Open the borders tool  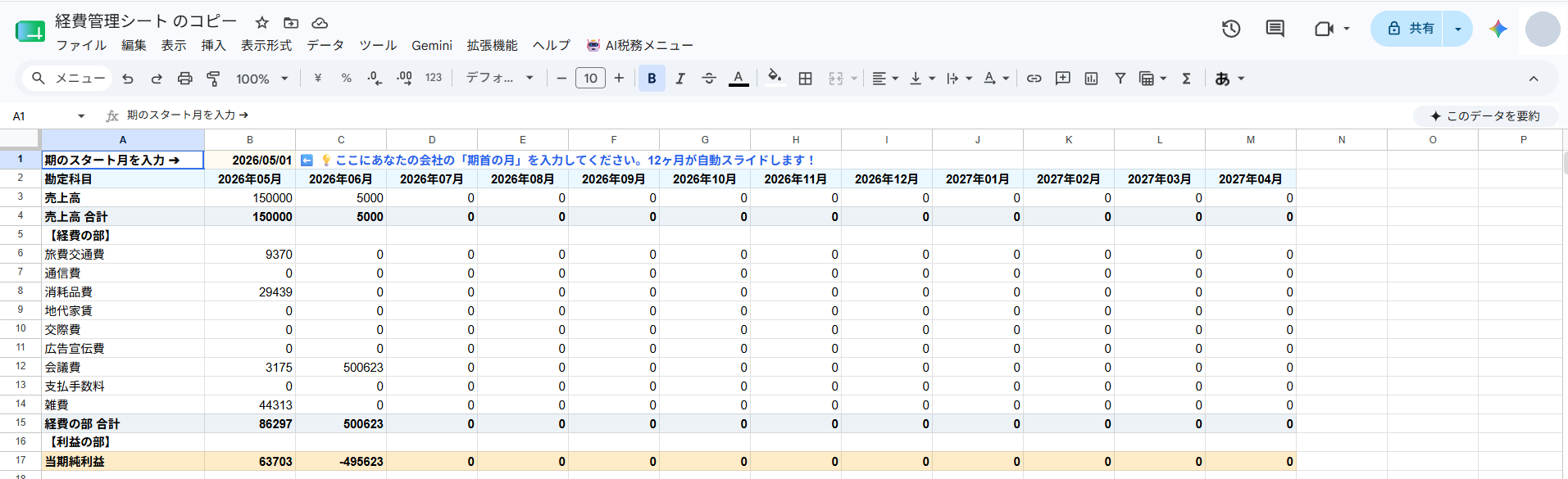click(806, 79)
